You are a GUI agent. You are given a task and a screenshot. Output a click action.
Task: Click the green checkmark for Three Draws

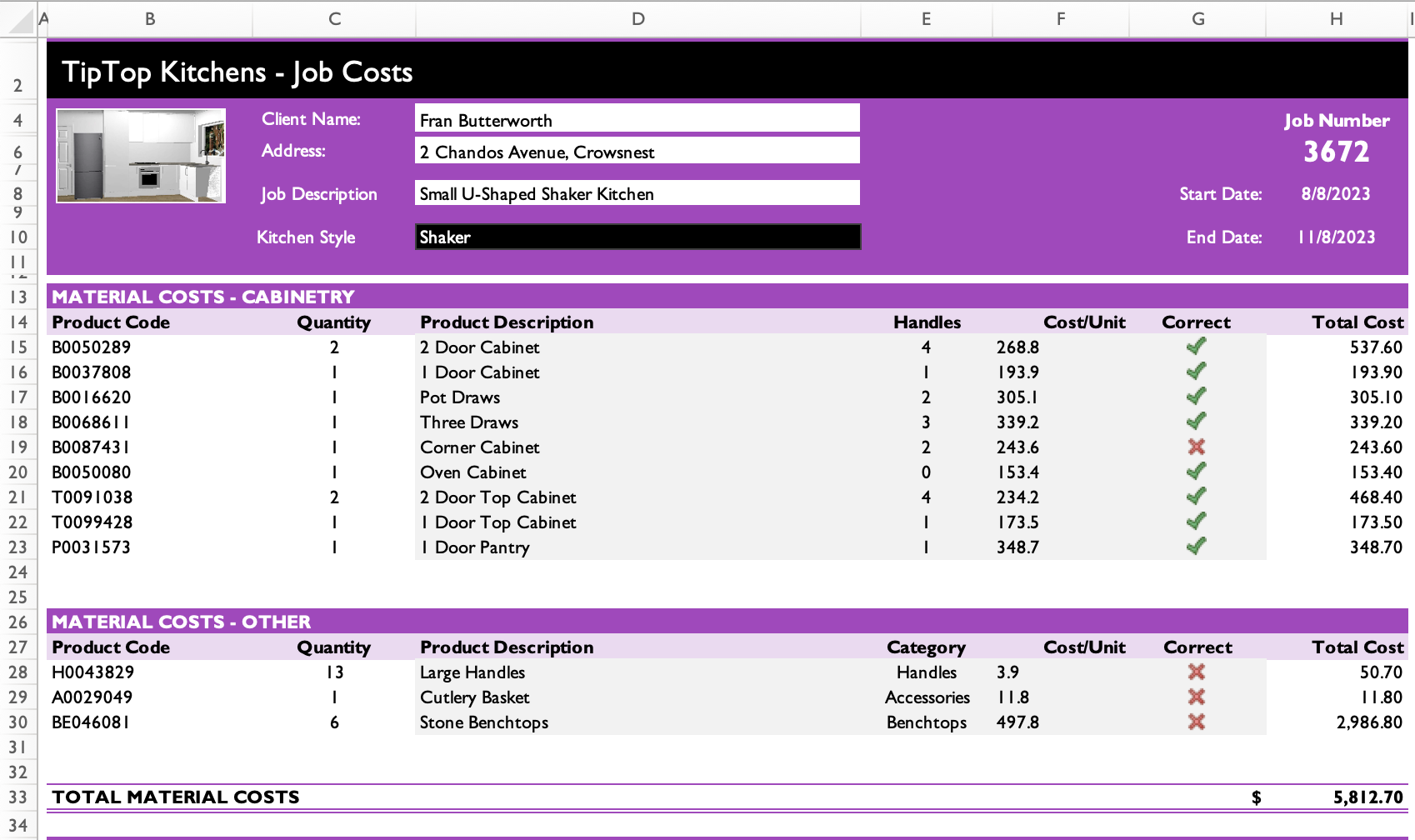(1197, 421)
